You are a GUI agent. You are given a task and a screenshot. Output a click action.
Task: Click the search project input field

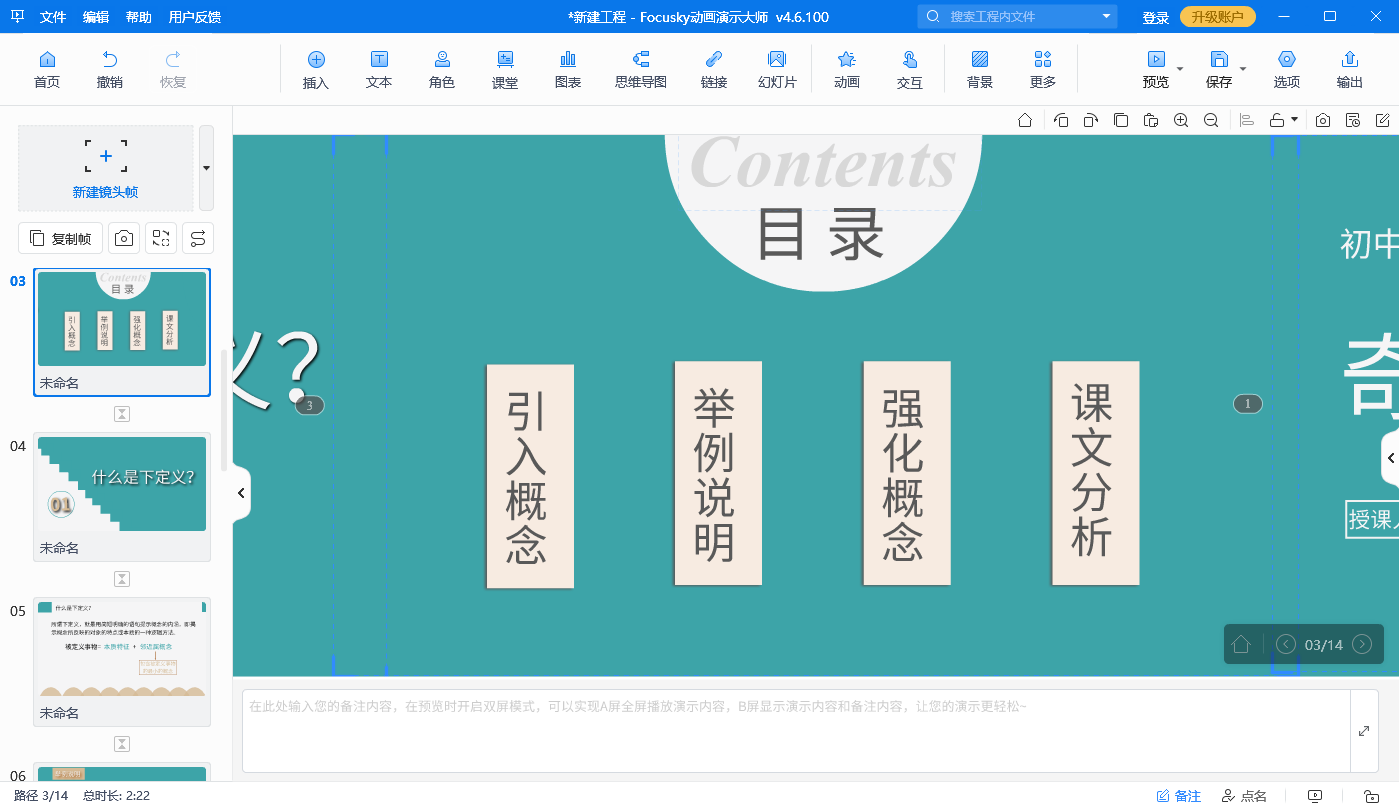(1017, 16)
